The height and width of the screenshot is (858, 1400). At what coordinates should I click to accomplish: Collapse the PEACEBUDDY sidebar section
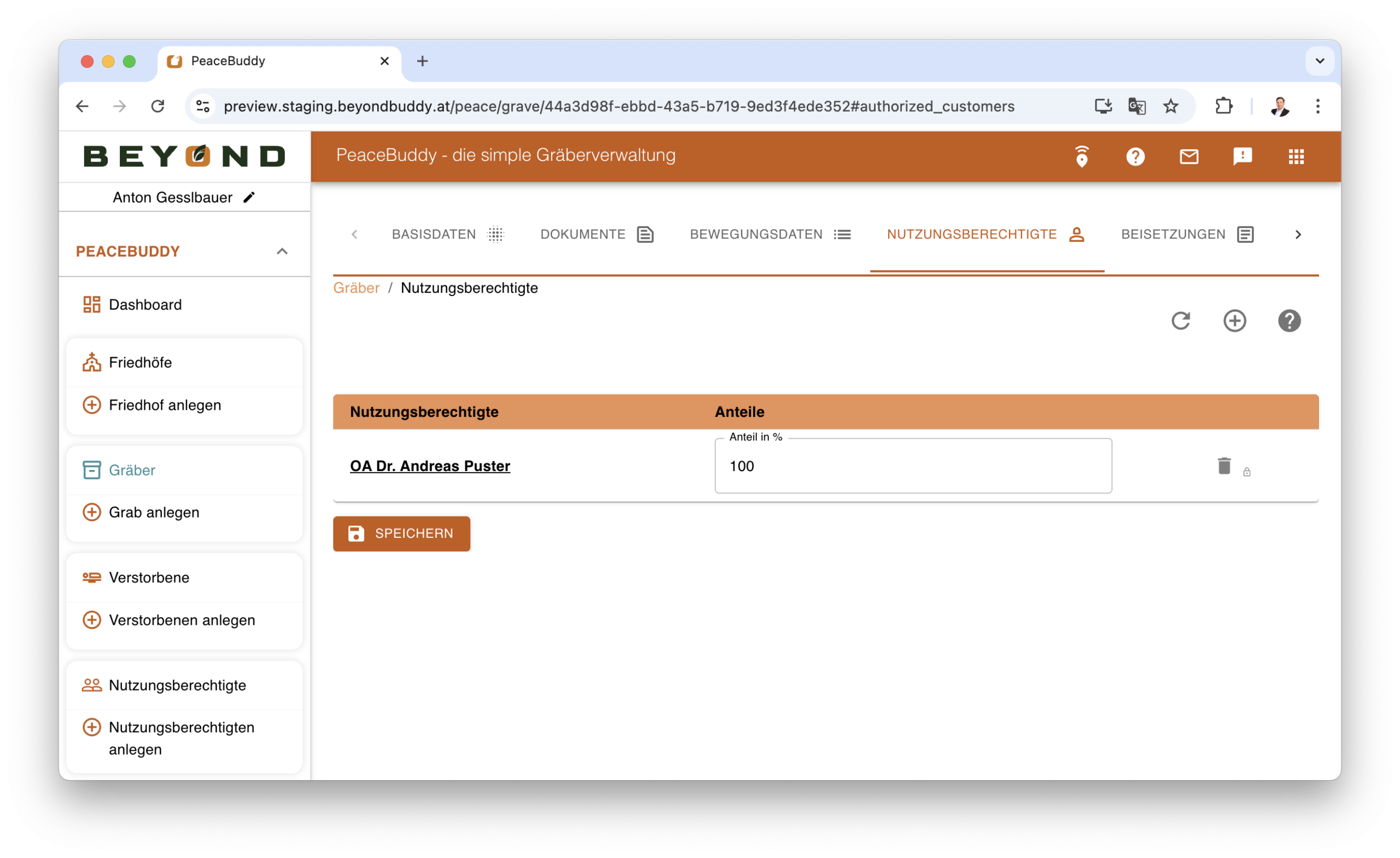pyautogui.click(x=282, y=251)
